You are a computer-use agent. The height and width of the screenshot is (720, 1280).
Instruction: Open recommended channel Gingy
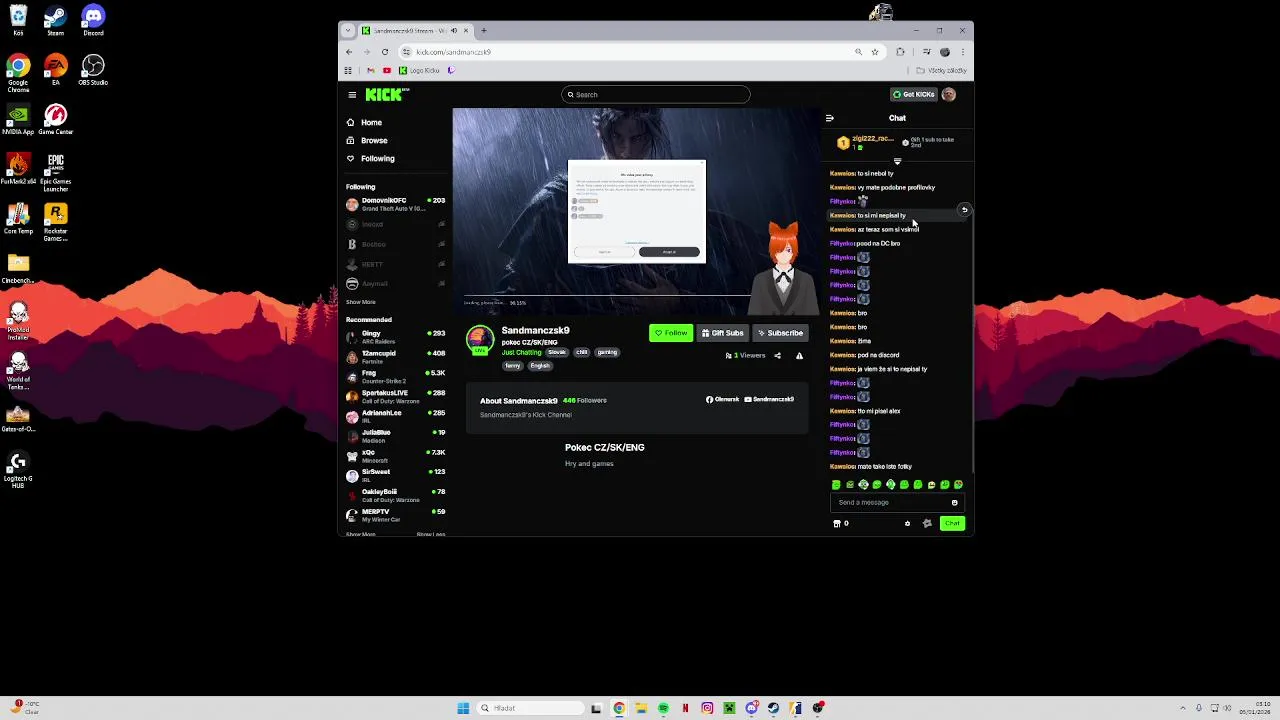395,337
